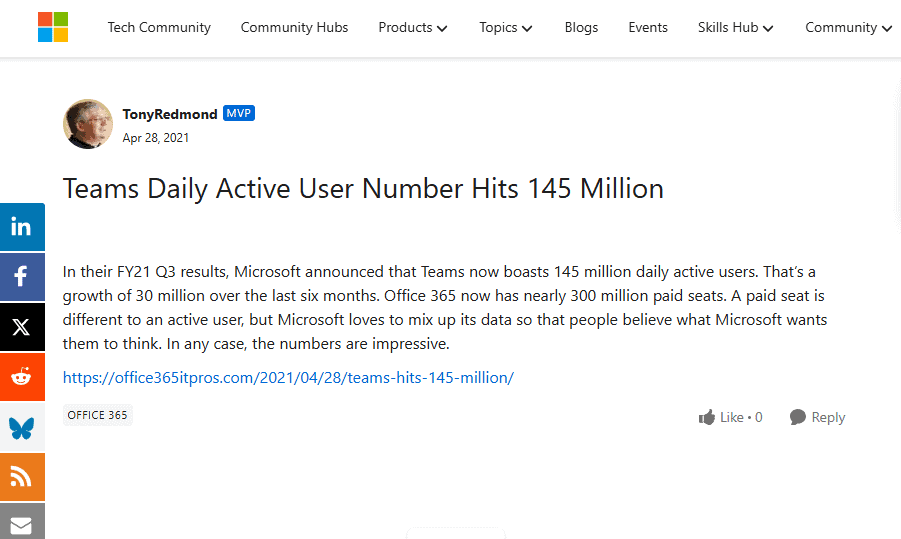Open TonyRedmond's avatar picture

[88, 124]
